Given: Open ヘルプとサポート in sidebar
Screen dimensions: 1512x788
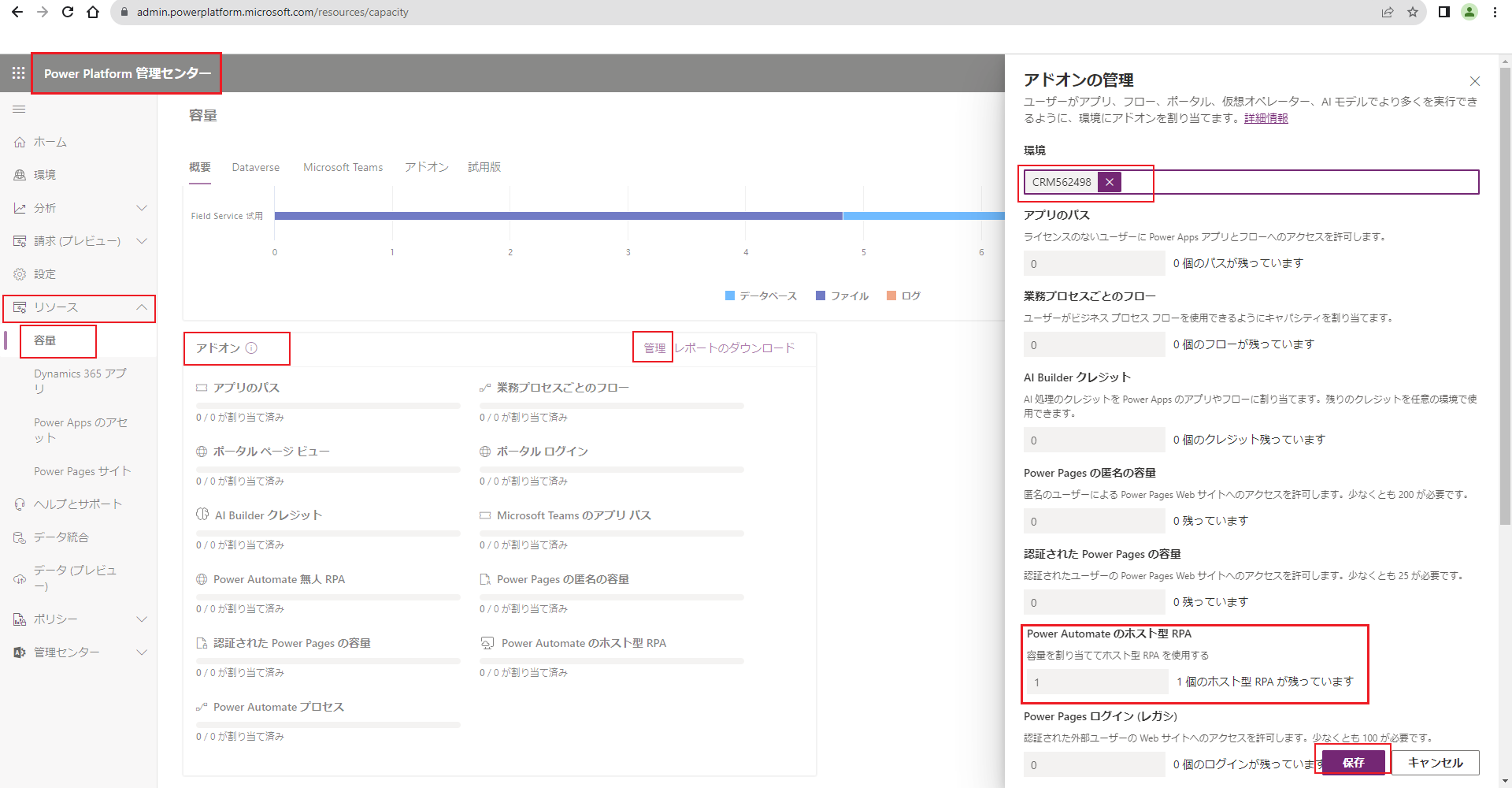Looking at the screenshot, I should (x=79, y=504).
